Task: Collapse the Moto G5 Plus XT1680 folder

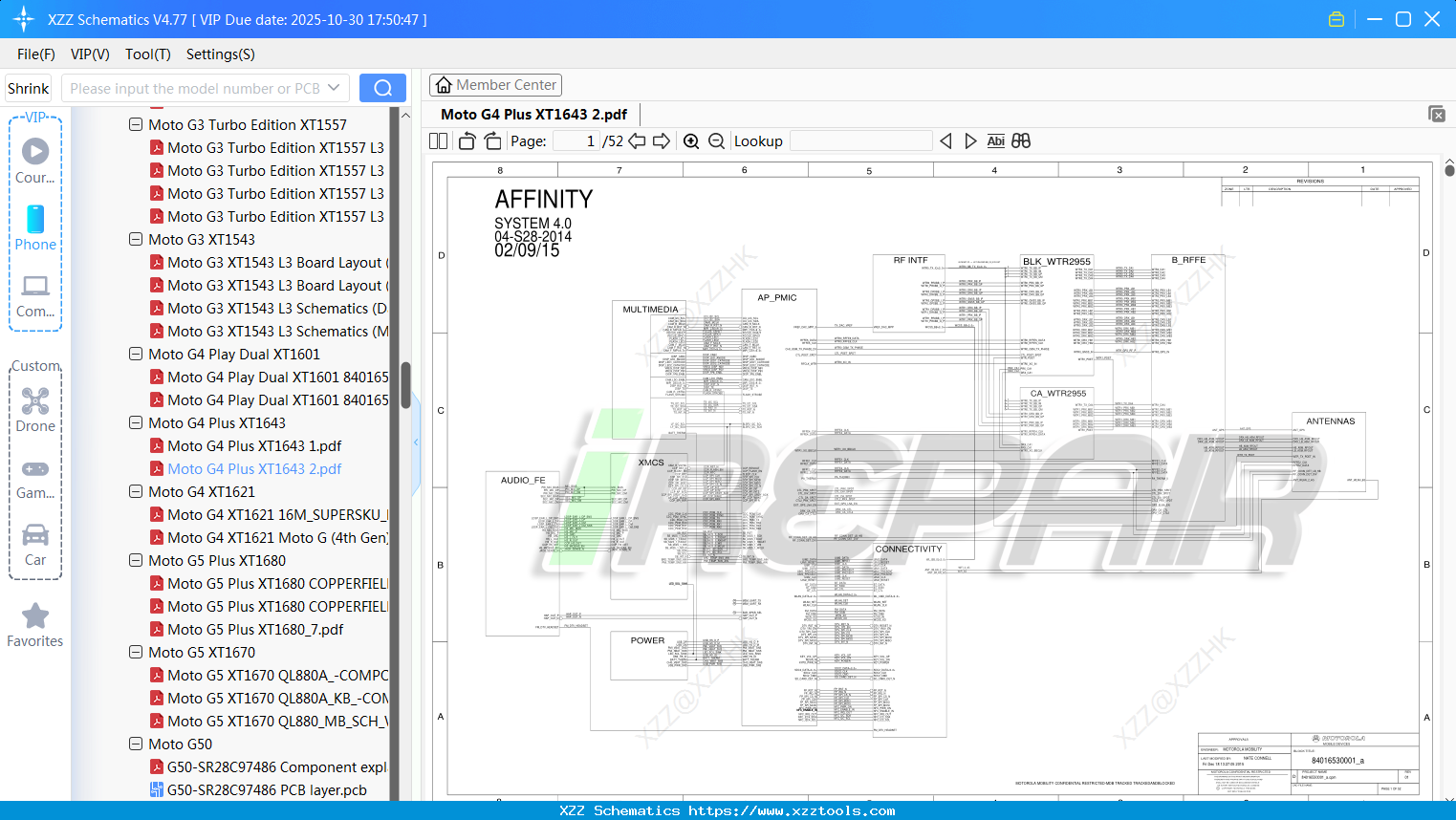Action: point(136,560)
